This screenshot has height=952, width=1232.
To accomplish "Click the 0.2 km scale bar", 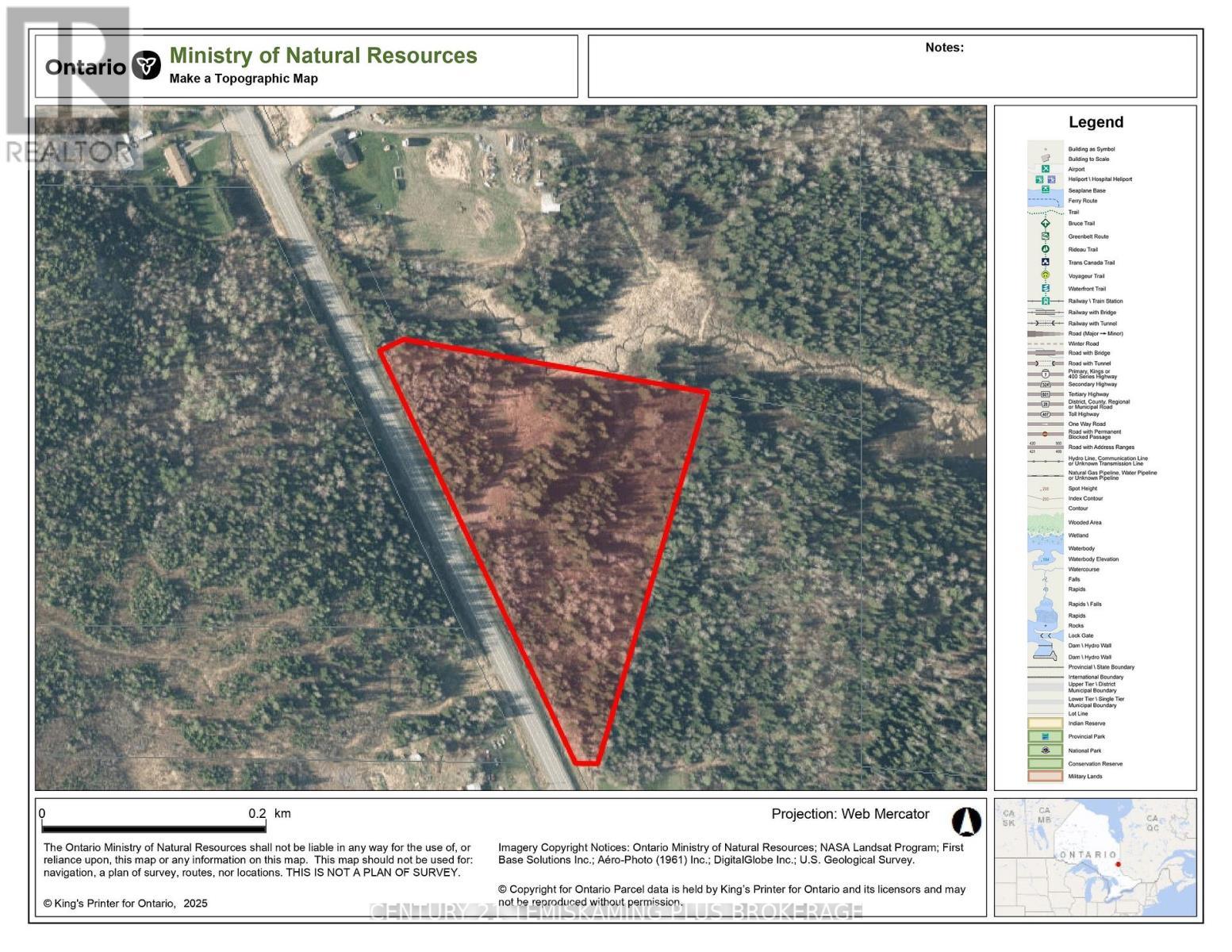I will pos(153,827).
